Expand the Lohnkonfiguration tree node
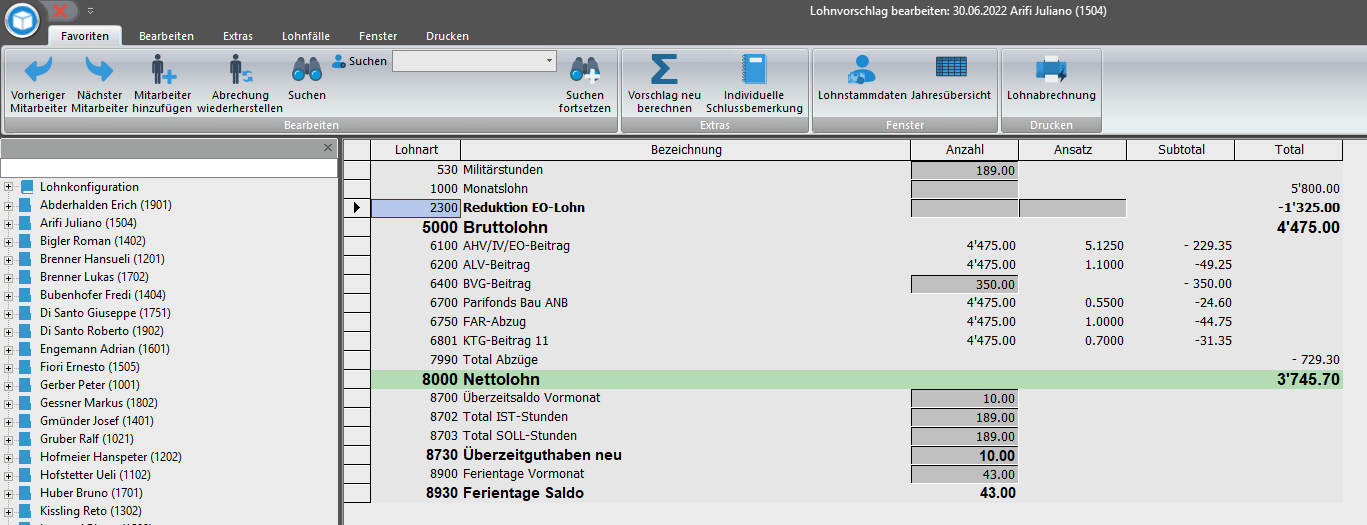1367x525 pixels. (8, 187)
